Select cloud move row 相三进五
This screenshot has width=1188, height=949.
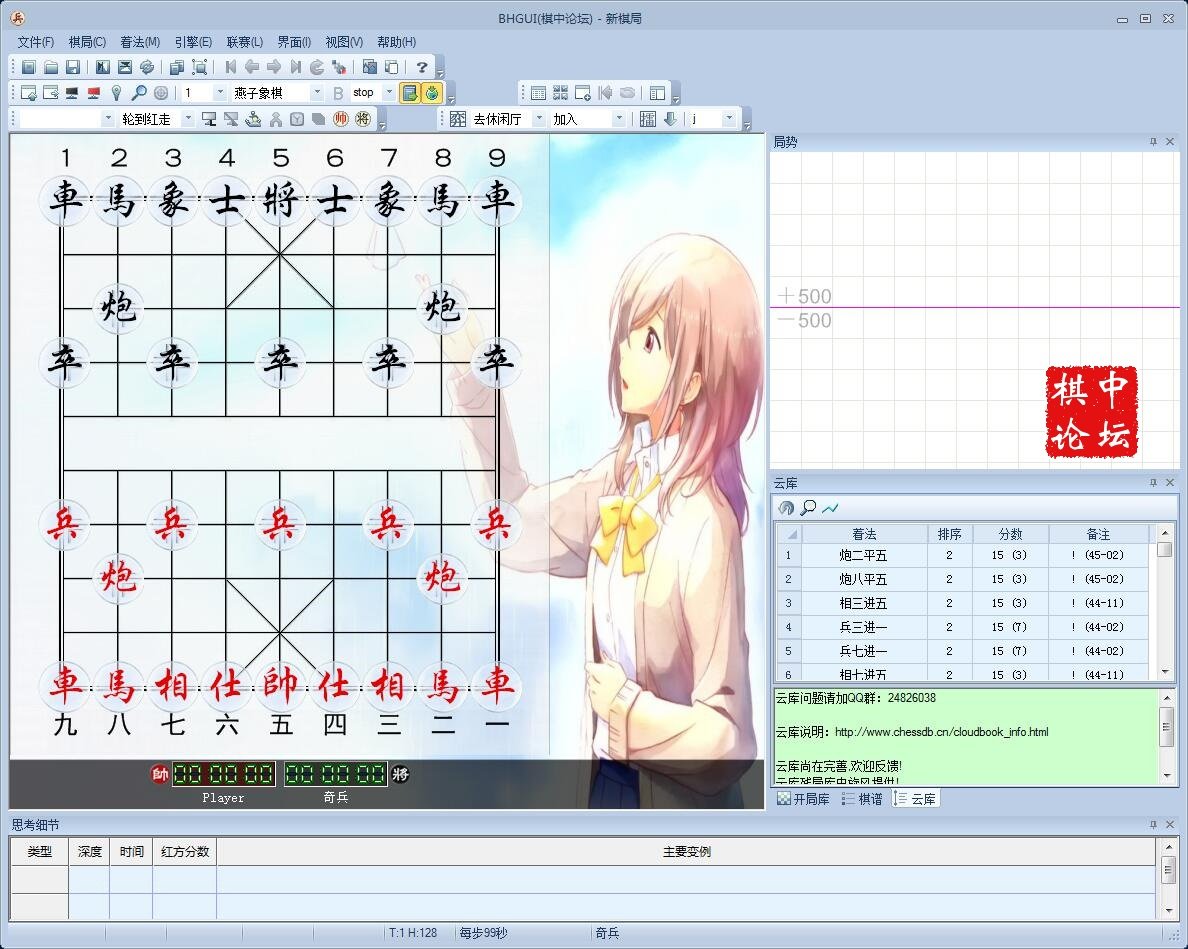coord(962,604)
